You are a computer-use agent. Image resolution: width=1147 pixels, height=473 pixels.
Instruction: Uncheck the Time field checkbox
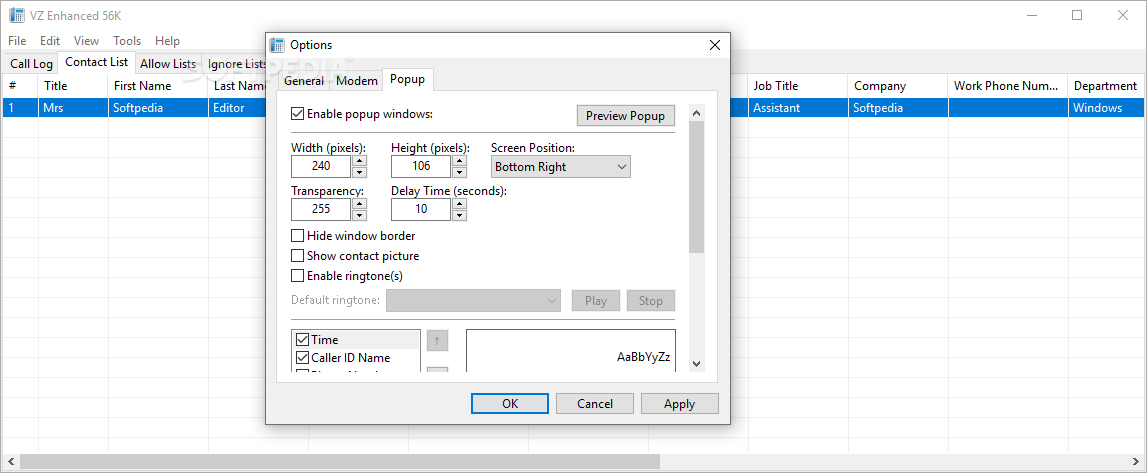click(302, 340)
